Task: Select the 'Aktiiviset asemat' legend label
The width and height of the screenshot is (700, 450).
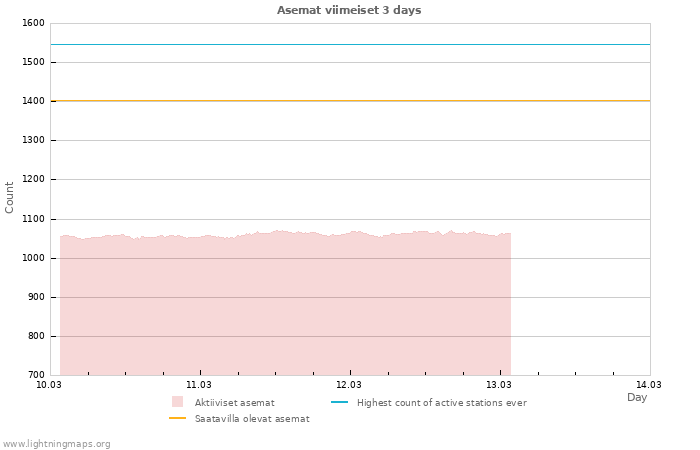Action: coord(234,402)
